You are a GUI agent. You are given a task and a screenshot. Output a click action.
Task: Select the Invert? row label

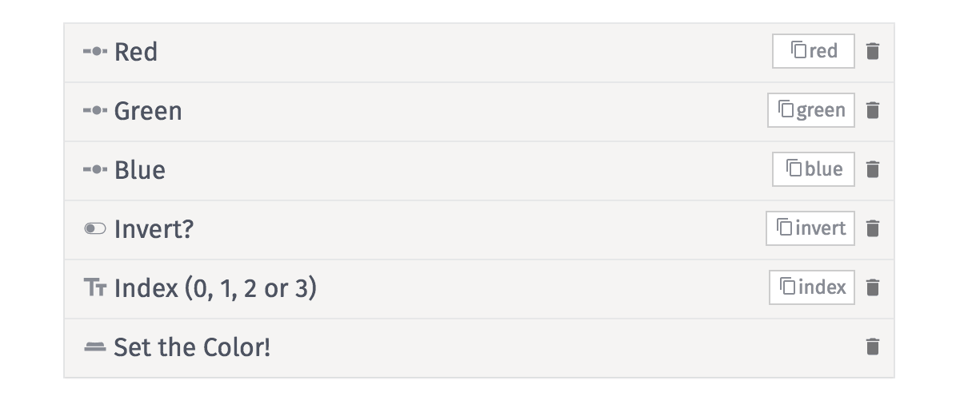[x=154, y=229]
